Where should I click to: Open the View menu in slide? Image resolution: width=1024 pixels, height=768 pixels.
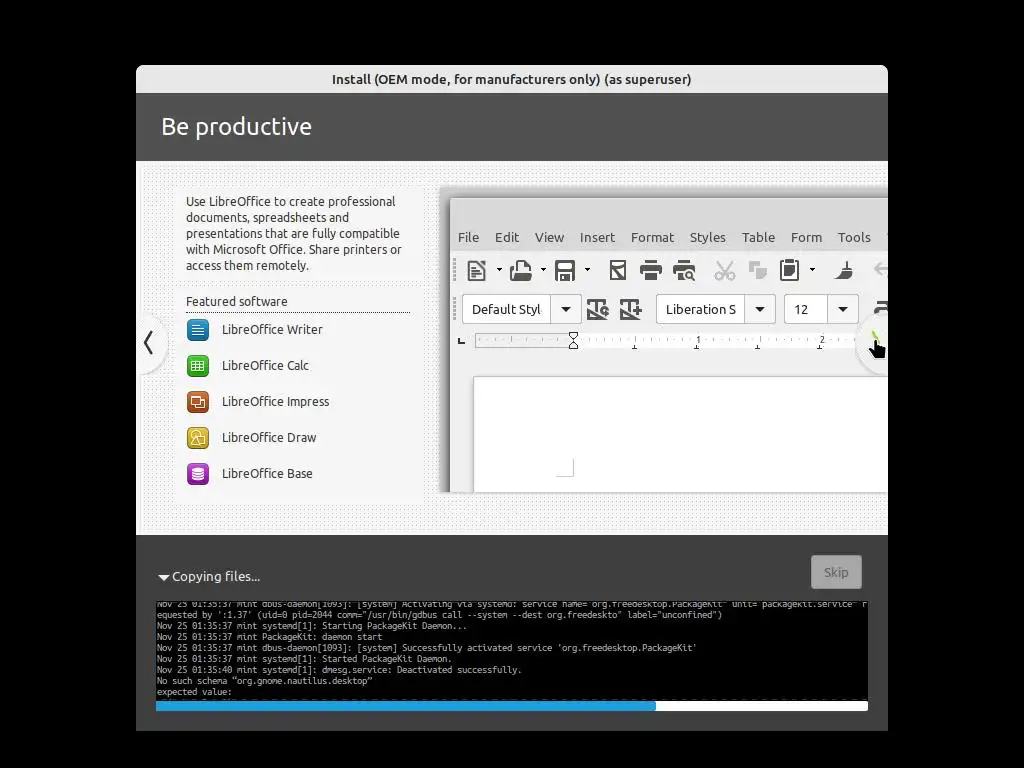click(x=549, y=238)
